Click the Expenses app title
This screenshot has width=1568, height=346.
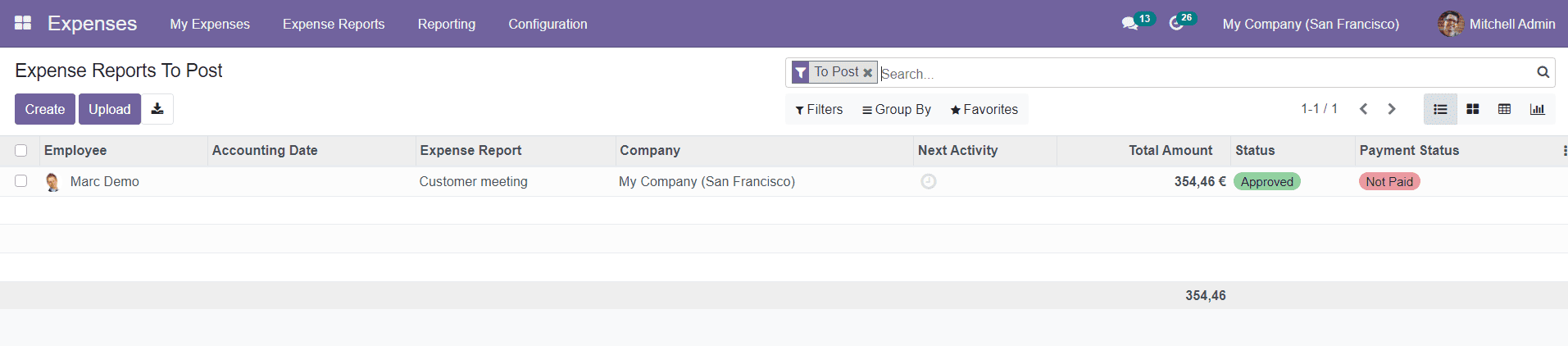(92, 23)
